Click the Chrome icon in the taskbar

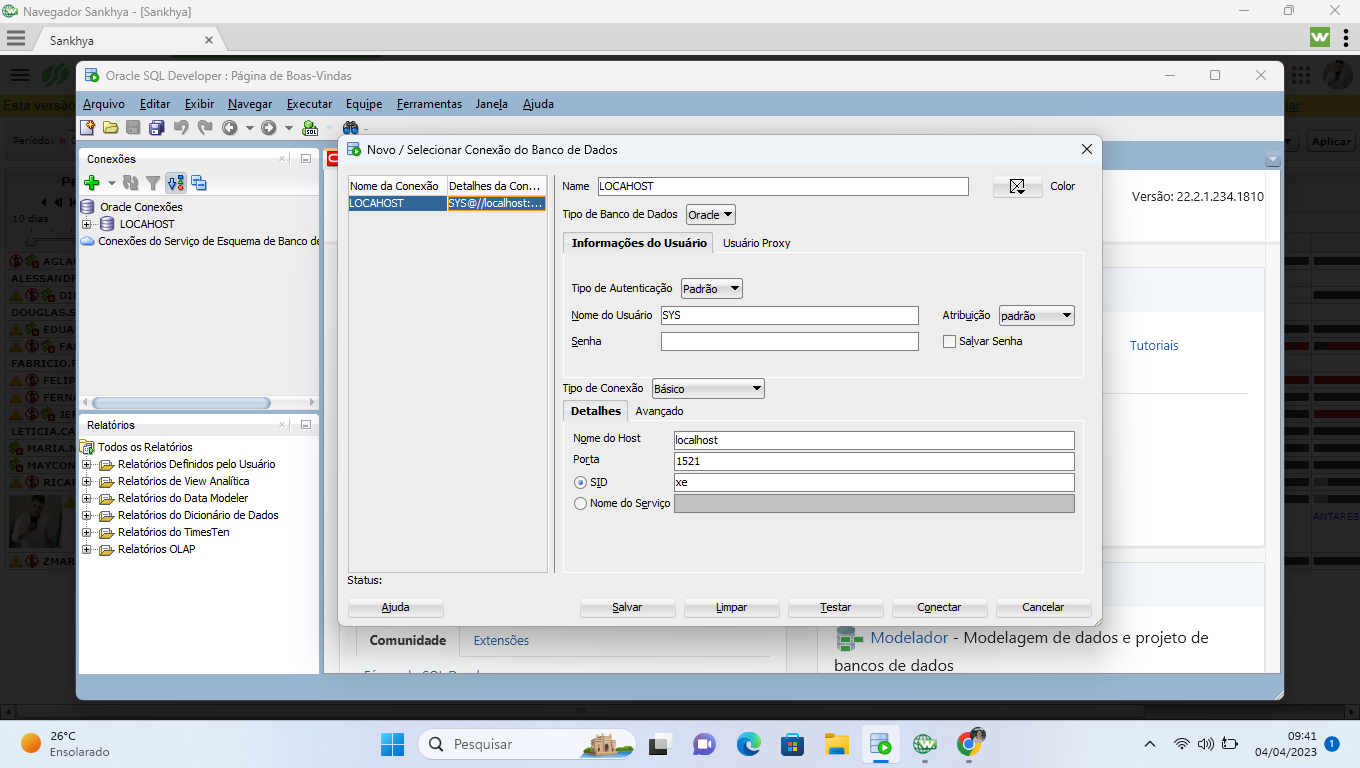pyautogui.click(x=969, y=744)
